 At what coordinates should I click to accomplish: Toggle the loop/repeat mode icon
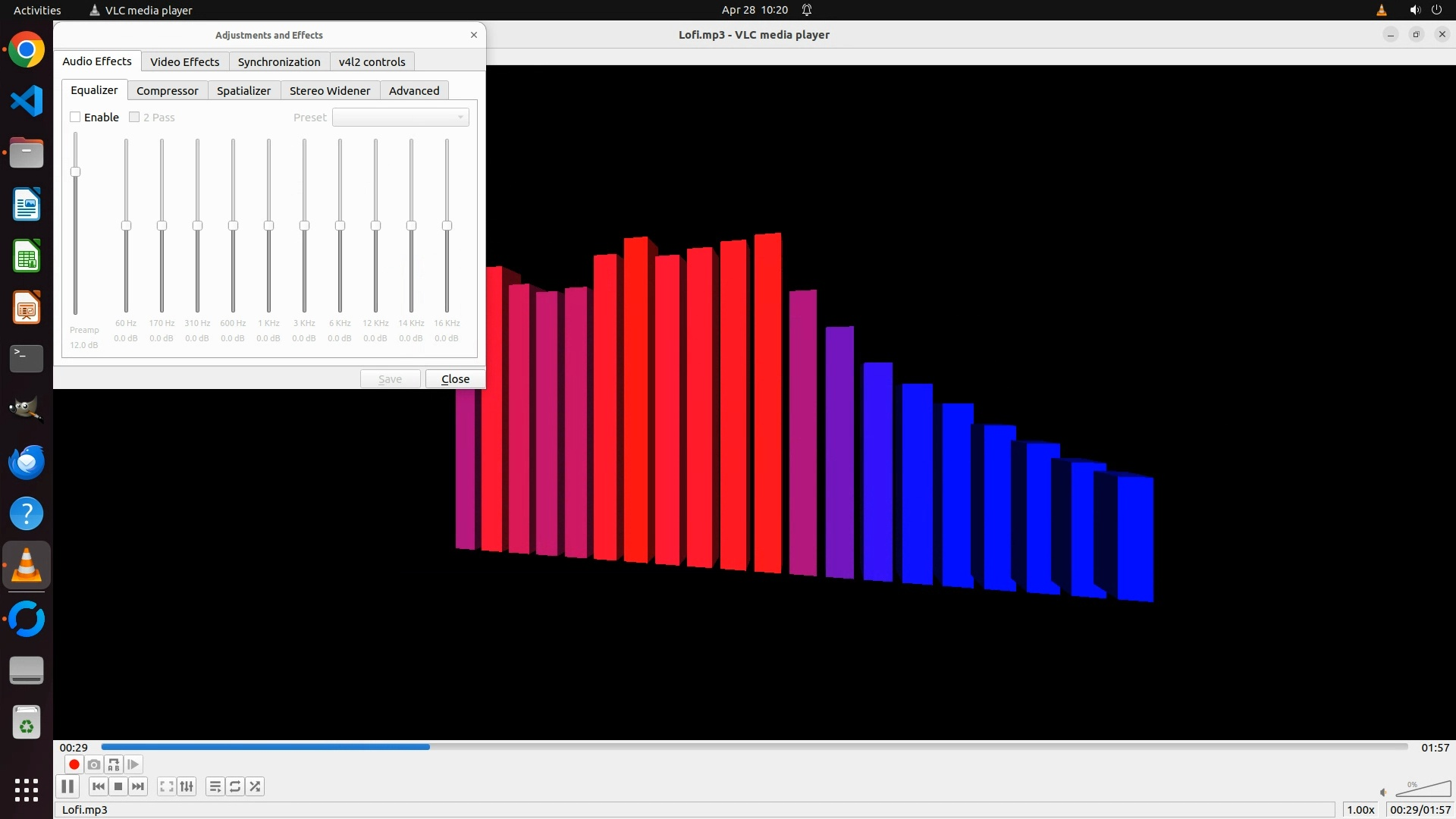coord(235,786)
